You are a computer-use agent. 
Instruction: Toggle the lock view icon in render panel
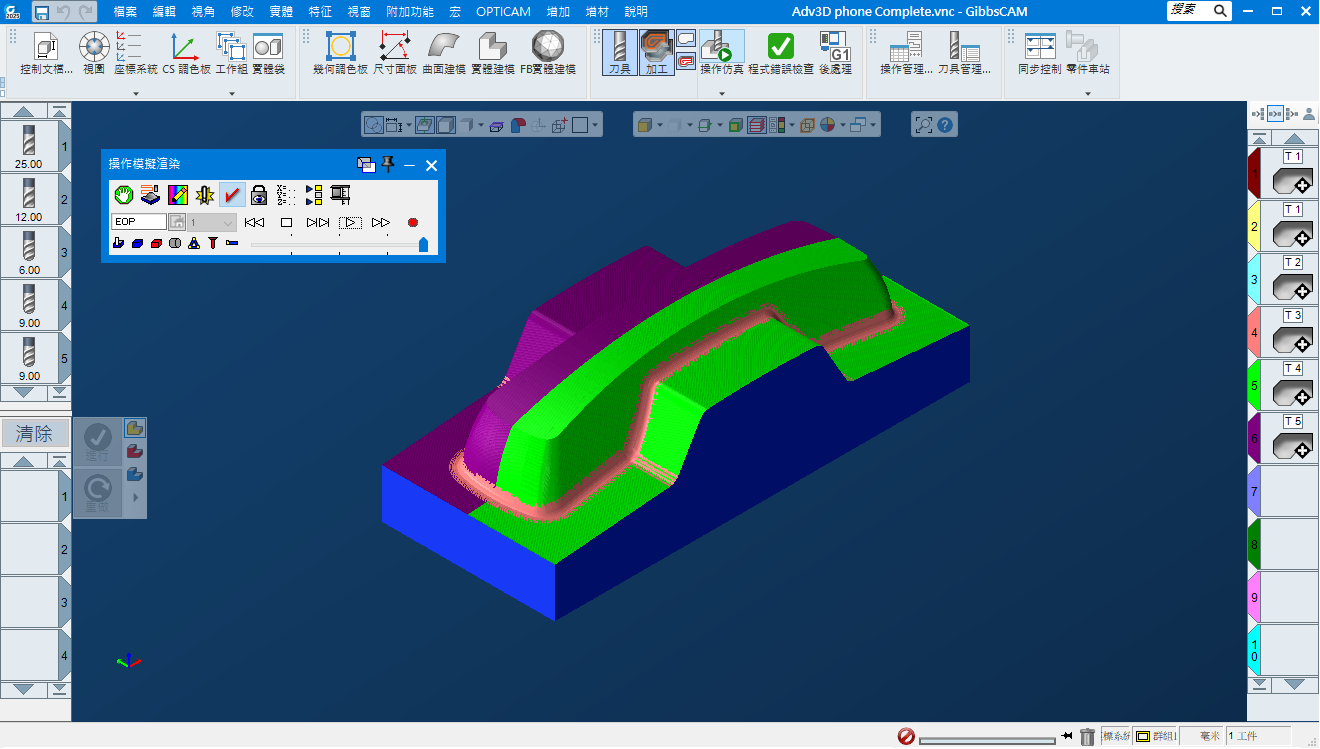[x=259, y=195]
